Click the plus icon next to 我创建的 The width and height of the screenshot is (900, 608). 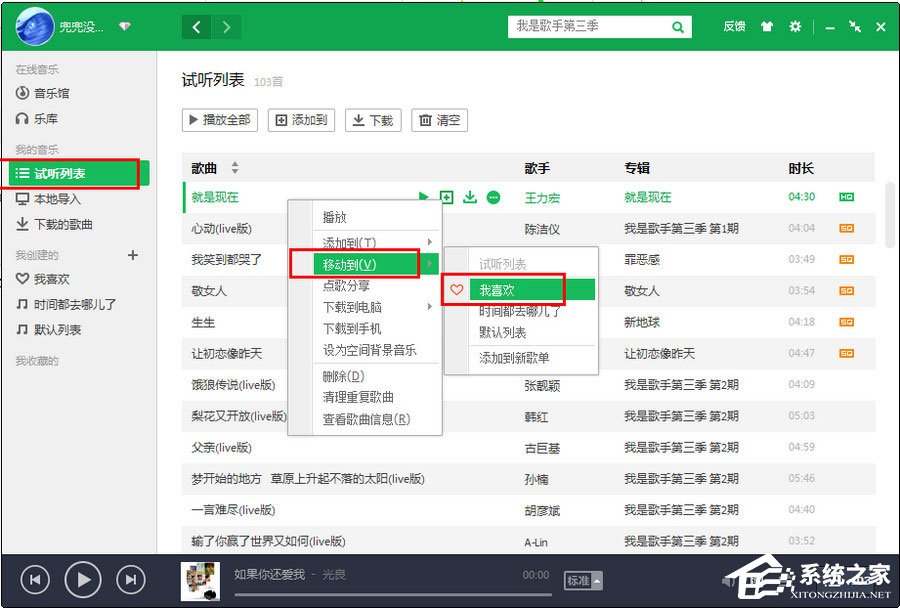(x=132, y=255)
